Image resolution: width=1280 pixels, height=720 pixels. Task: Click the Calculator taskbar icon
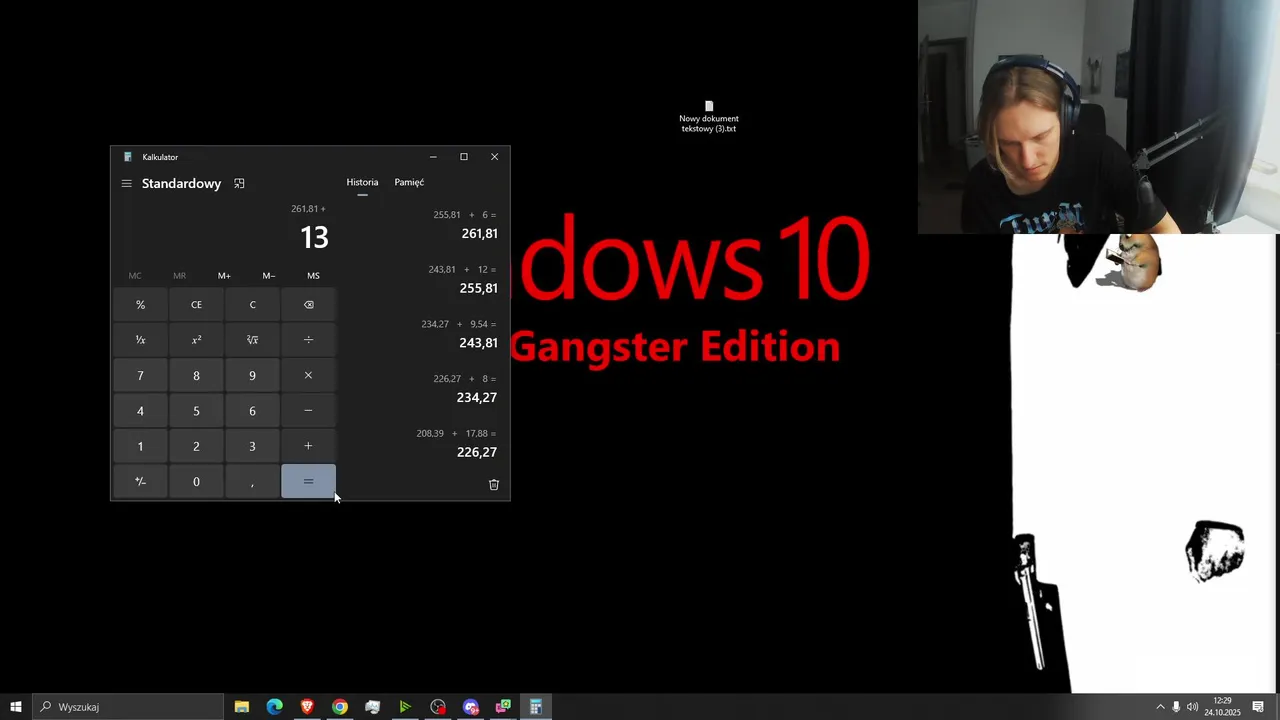536,707
